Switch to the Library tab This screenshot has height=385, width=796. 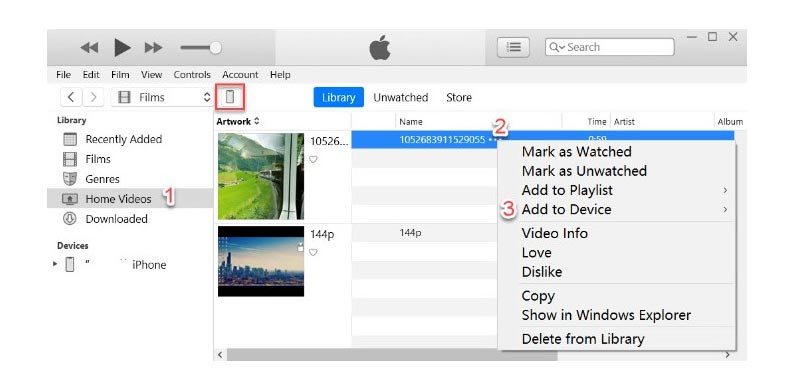pos(339,98)
